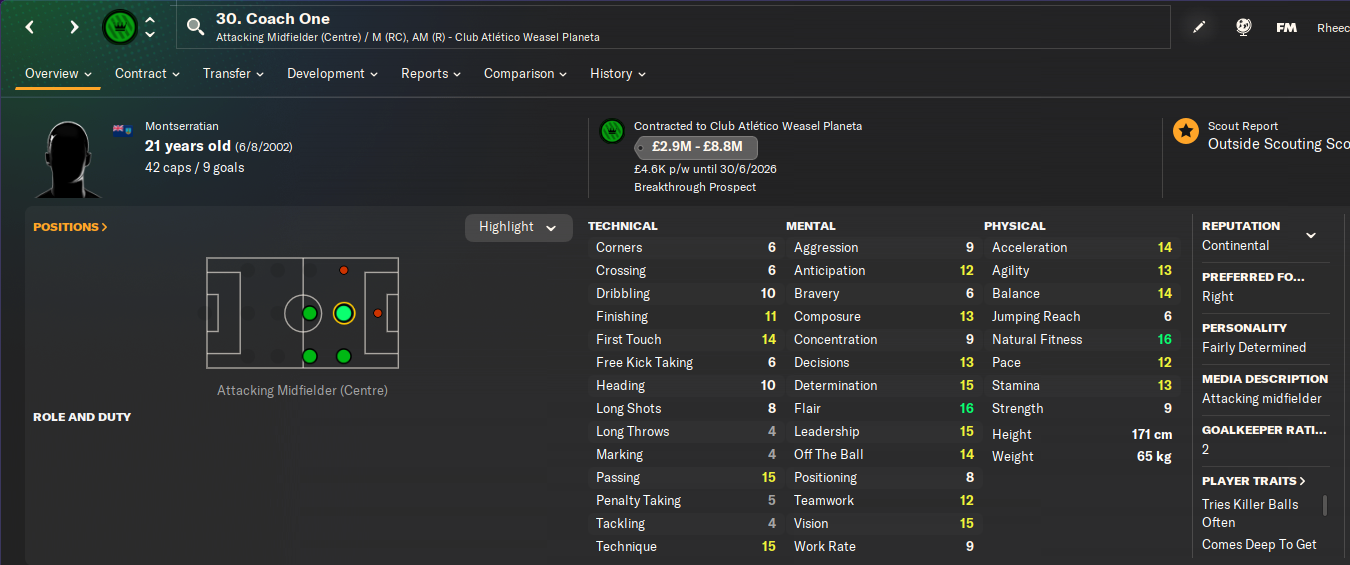Open the globe world icon
This screenshot has width=1350, height=565.
click(x=1243, y=27)
